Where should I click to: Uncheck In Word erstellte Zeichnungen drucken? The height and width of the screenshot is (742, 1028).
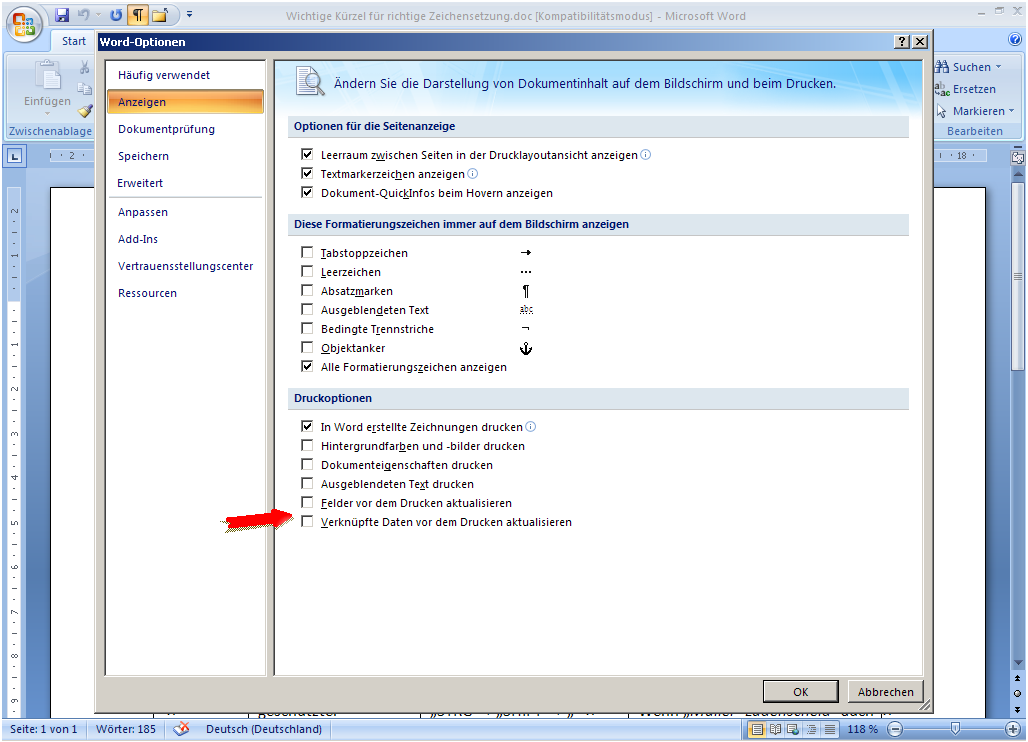point(307,427)
